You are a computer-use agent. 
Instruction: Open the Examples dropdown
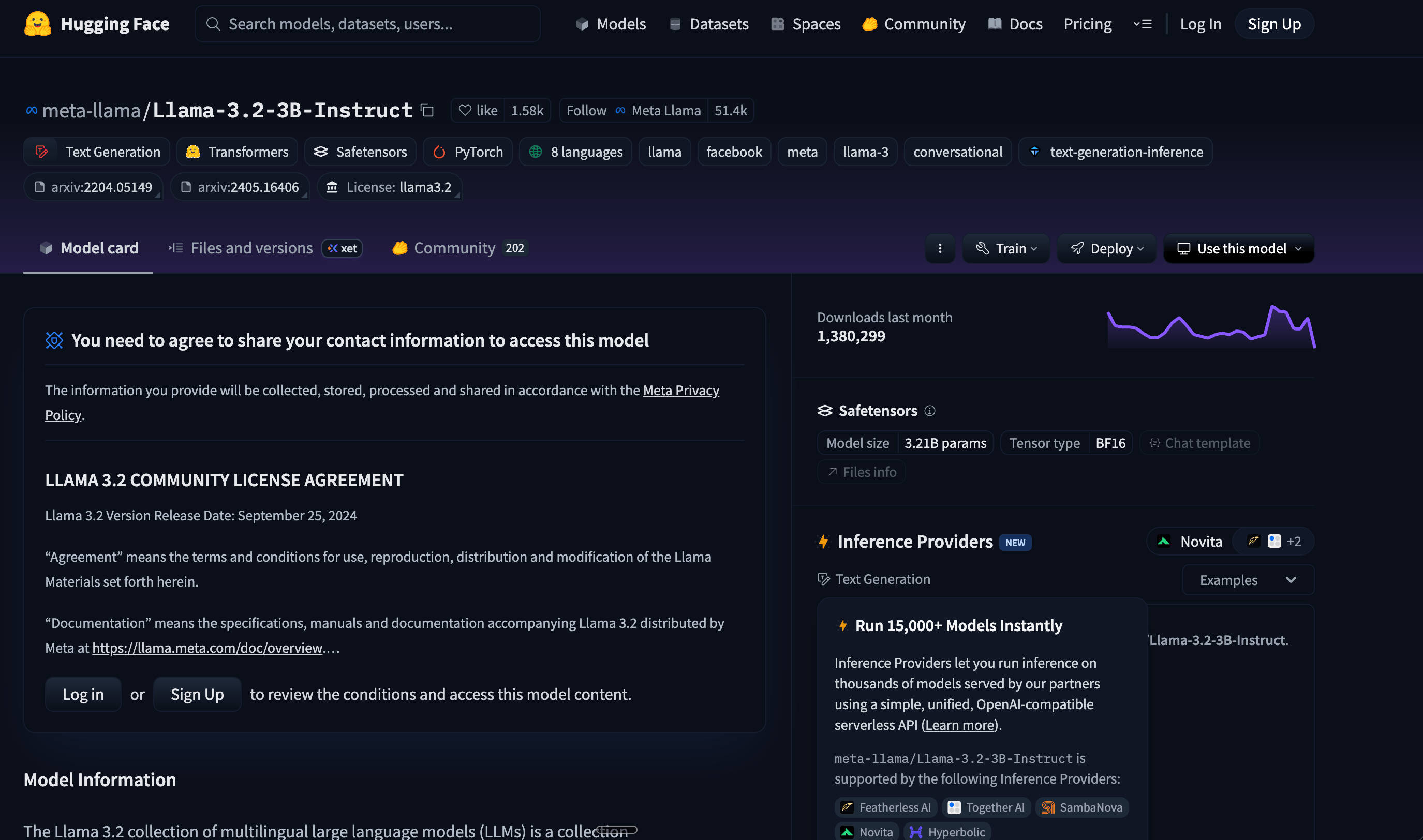(1248, 580)
